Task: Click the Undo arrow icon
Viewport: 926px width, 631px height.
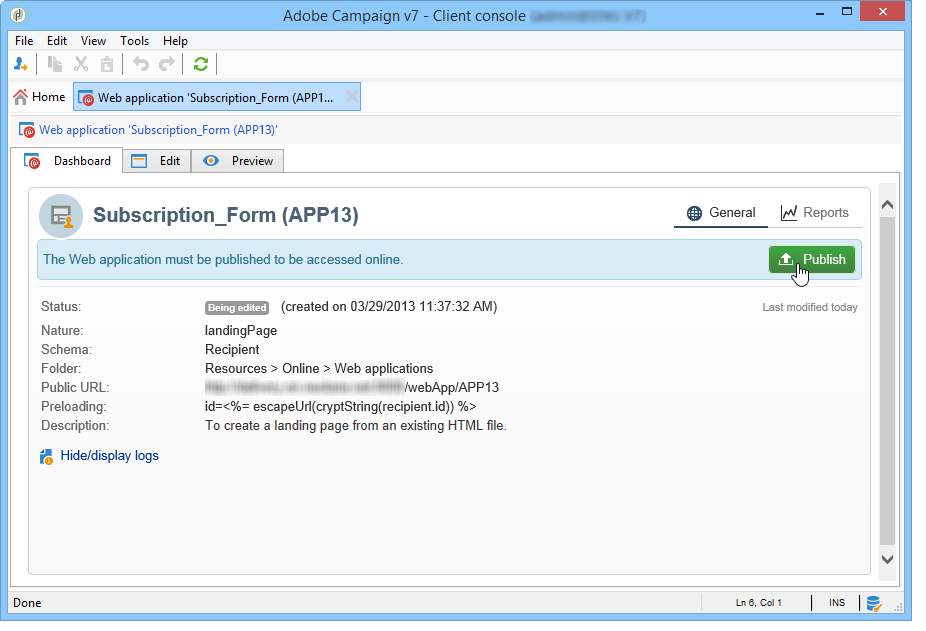Action: (x=141, y=64)
